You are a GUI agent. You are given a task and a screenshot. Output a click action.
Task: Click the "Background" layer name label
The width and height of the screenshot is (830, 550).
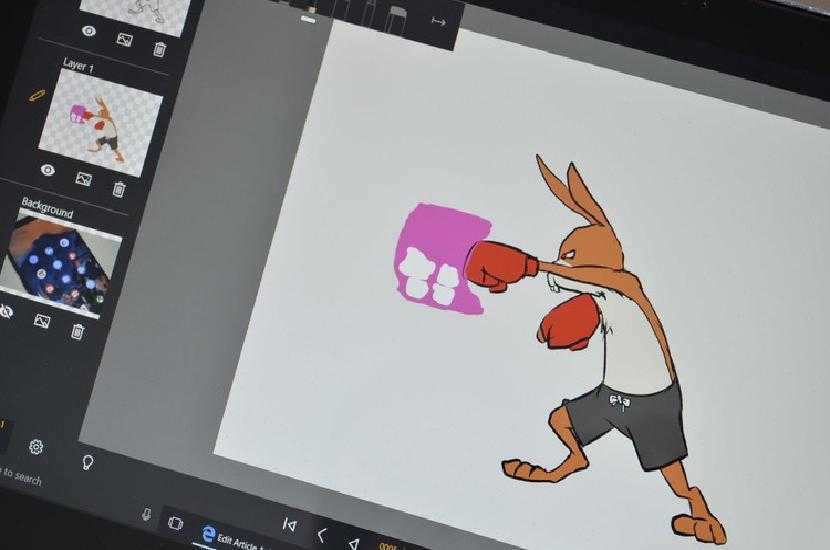coord(47,208)
